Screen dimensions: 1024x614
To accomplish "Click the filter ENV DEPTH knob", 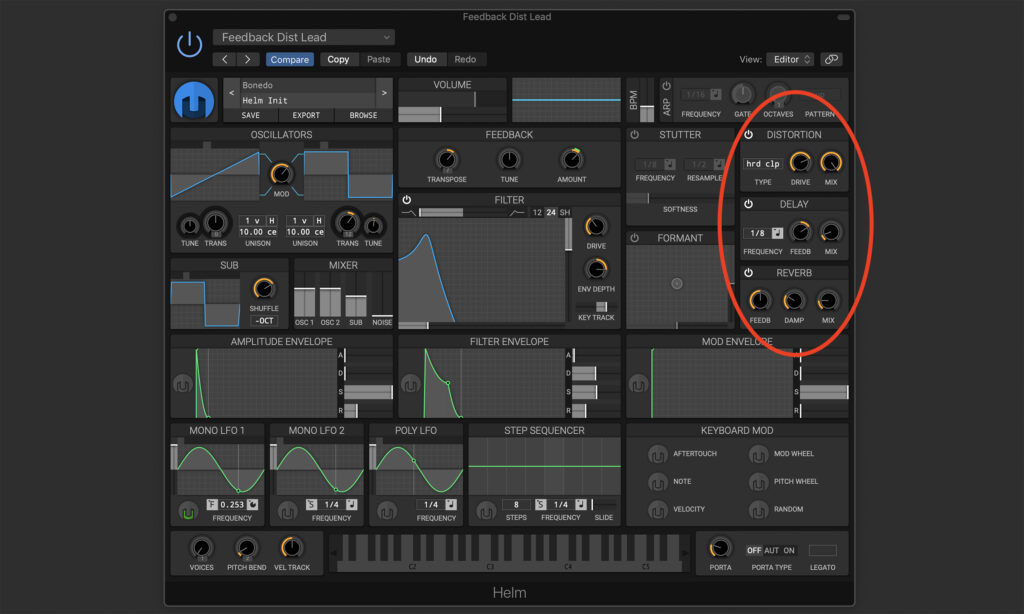I will [x=596, y=269].
